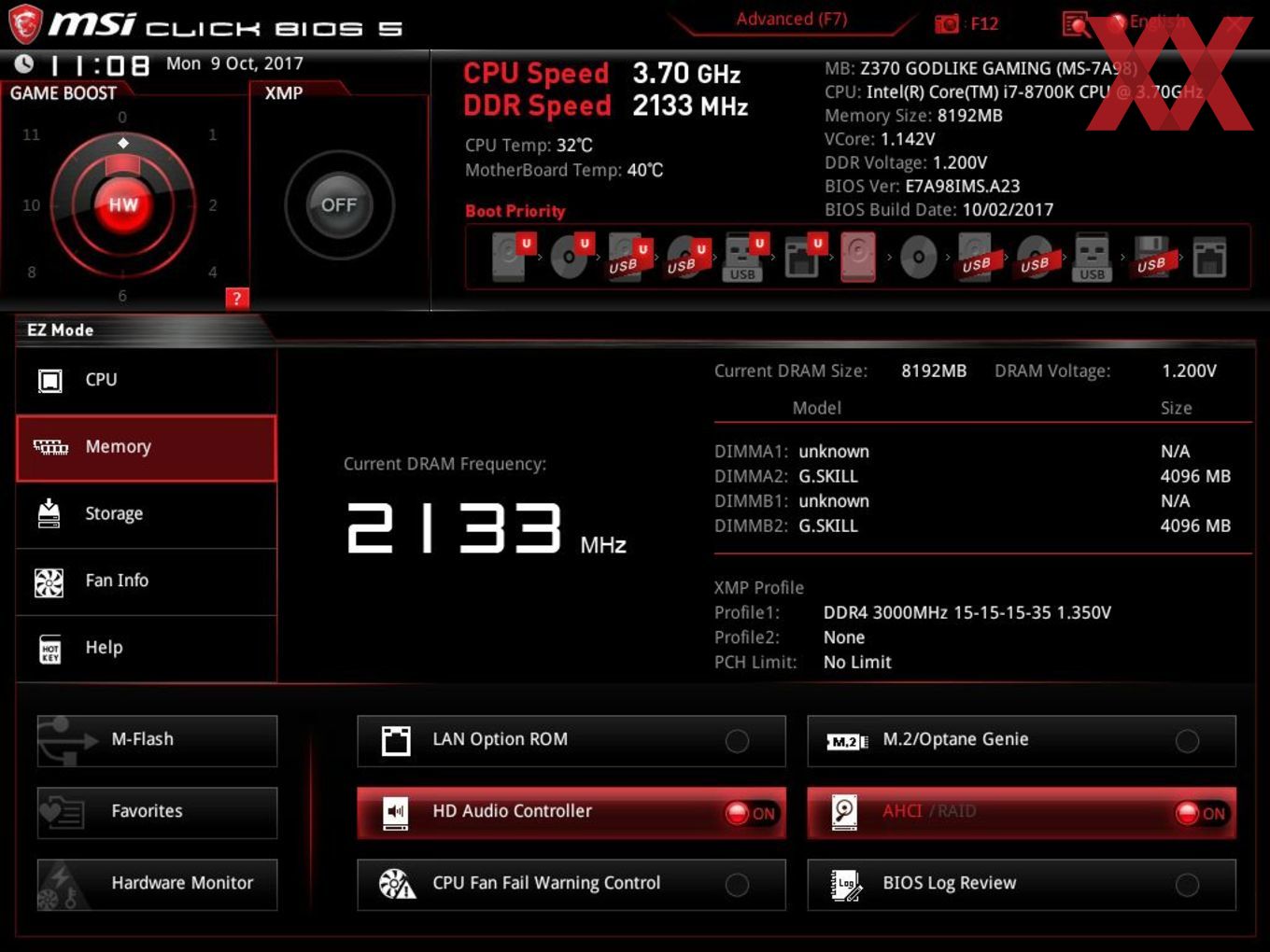1270x952 pixels.
Task: Open the Help section
Action: coord(147,649)
